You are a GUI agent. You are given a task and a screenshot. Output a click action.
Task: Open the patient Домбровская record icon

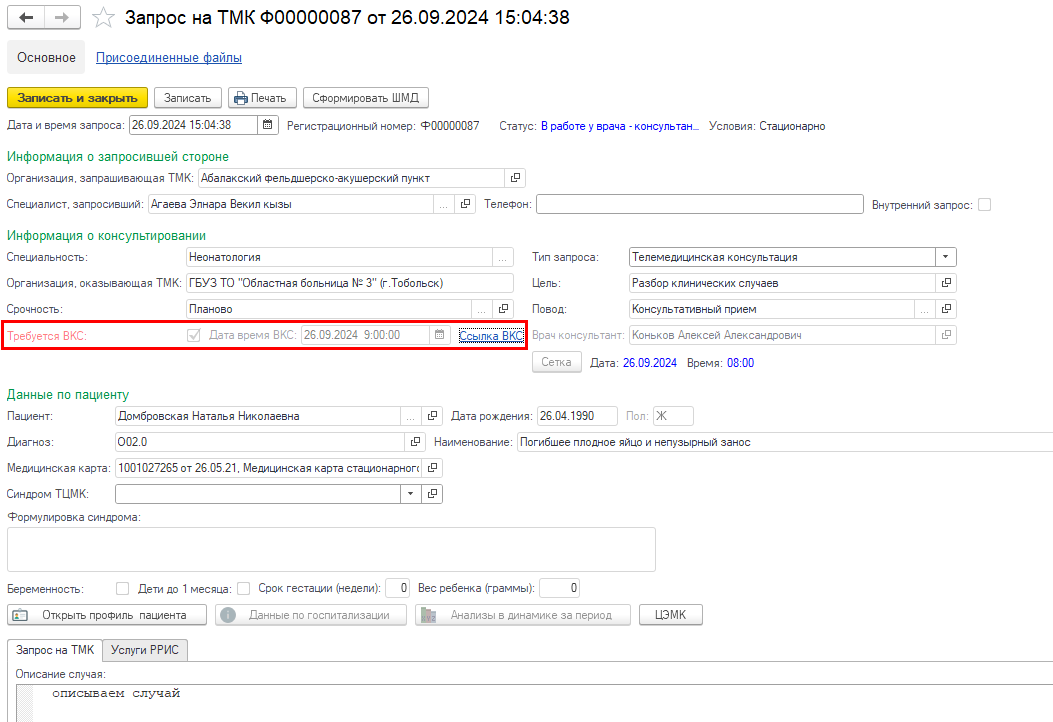(x=433, y=416)
